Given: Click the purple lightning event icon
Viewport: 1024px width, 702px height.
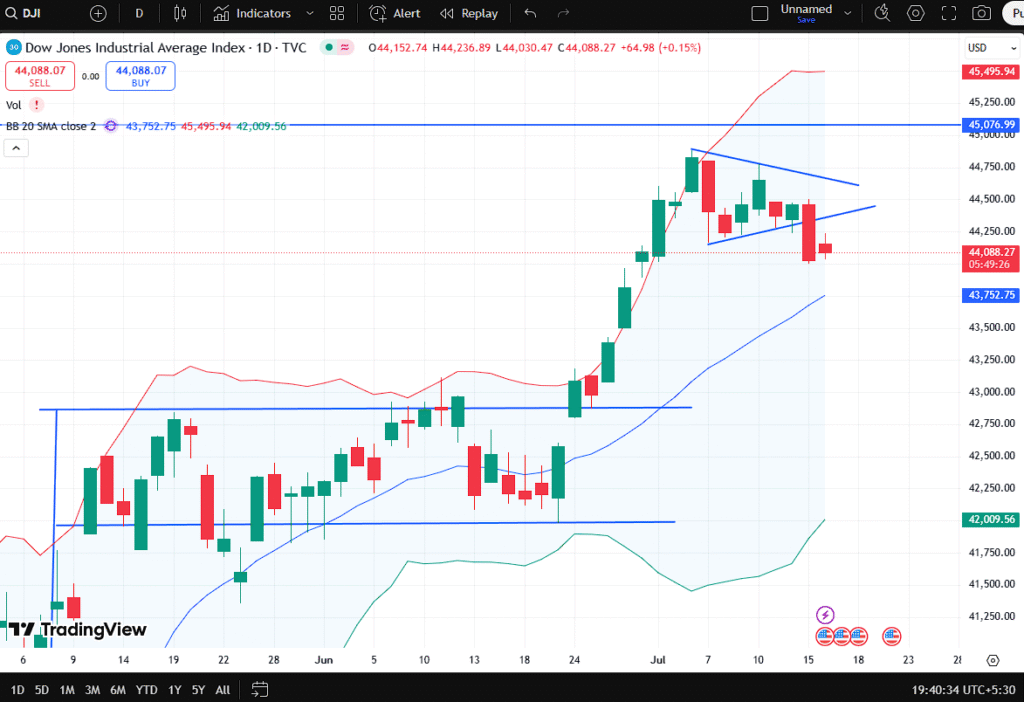Looking at the screenshot, I should [825, 614].
